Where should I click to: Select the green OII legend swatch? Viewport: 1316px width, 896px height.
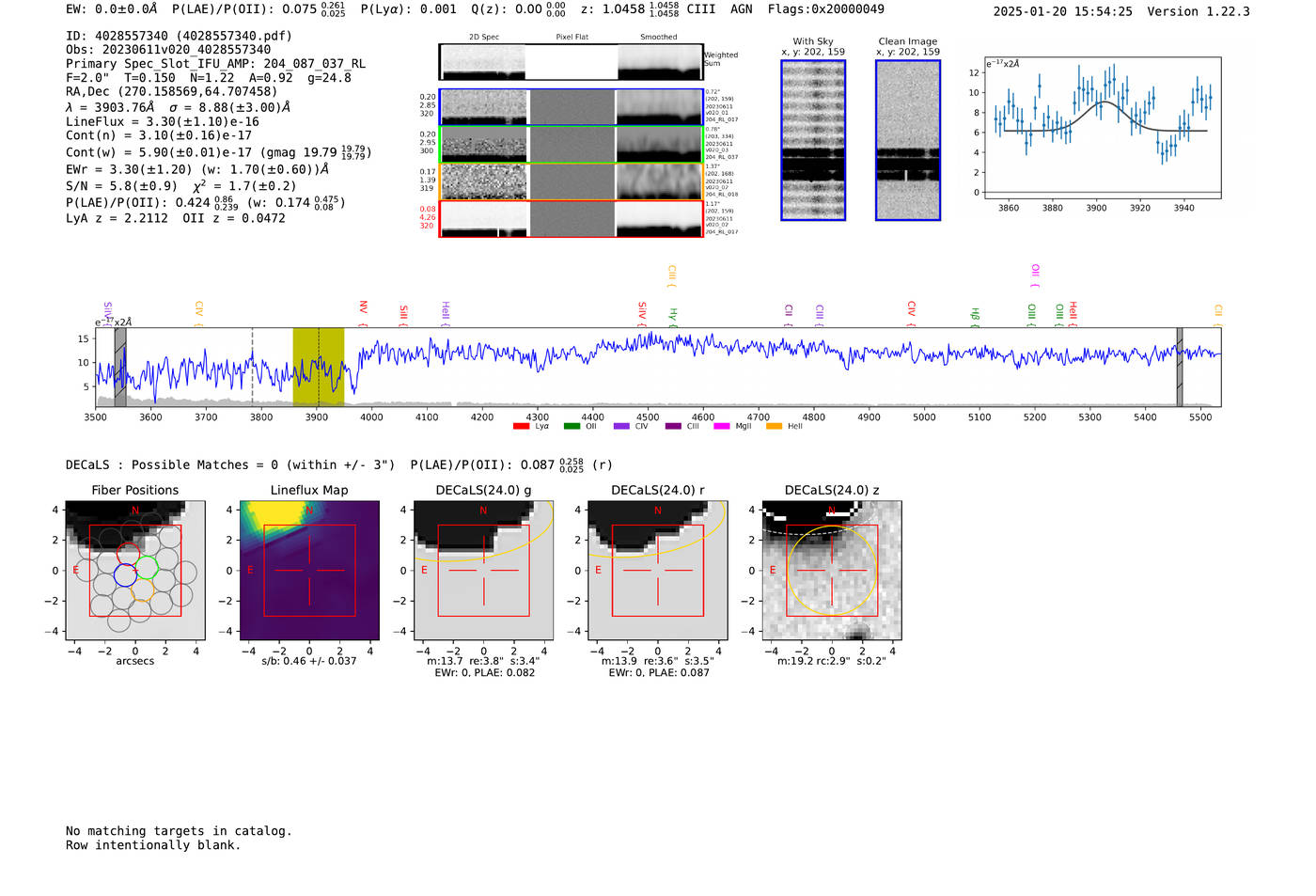coord(572,427)
